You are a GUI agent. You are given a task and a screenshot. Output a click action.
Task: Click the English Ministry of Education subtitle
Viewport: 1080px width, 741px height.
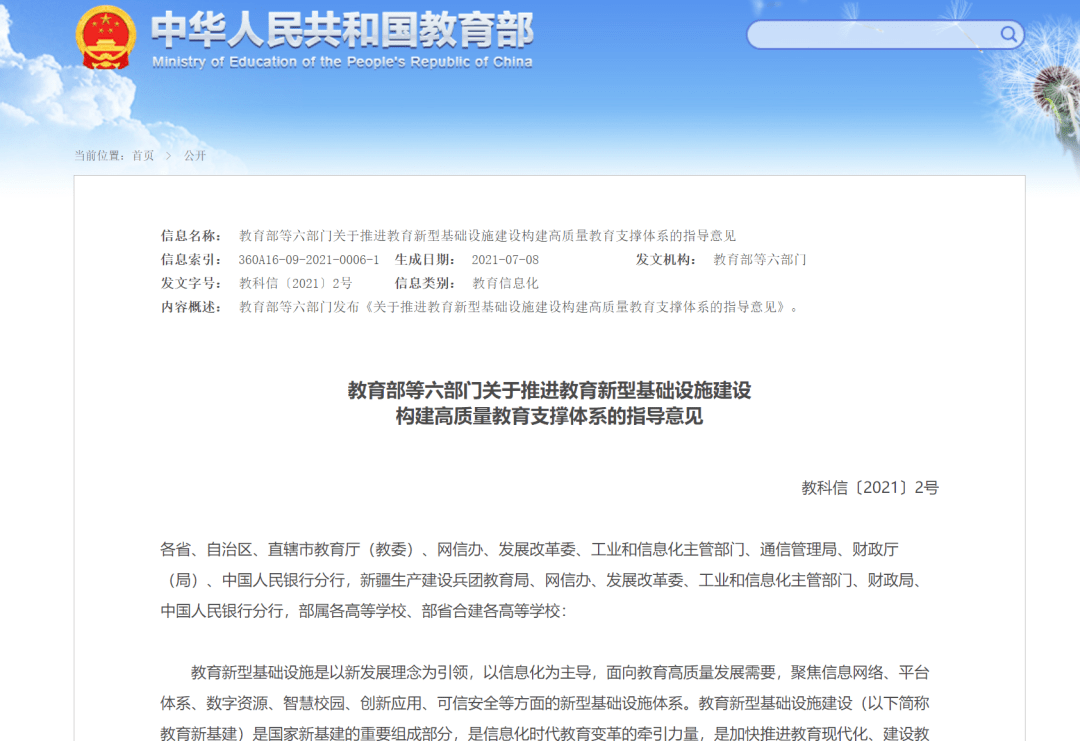[x=342, y=62]
